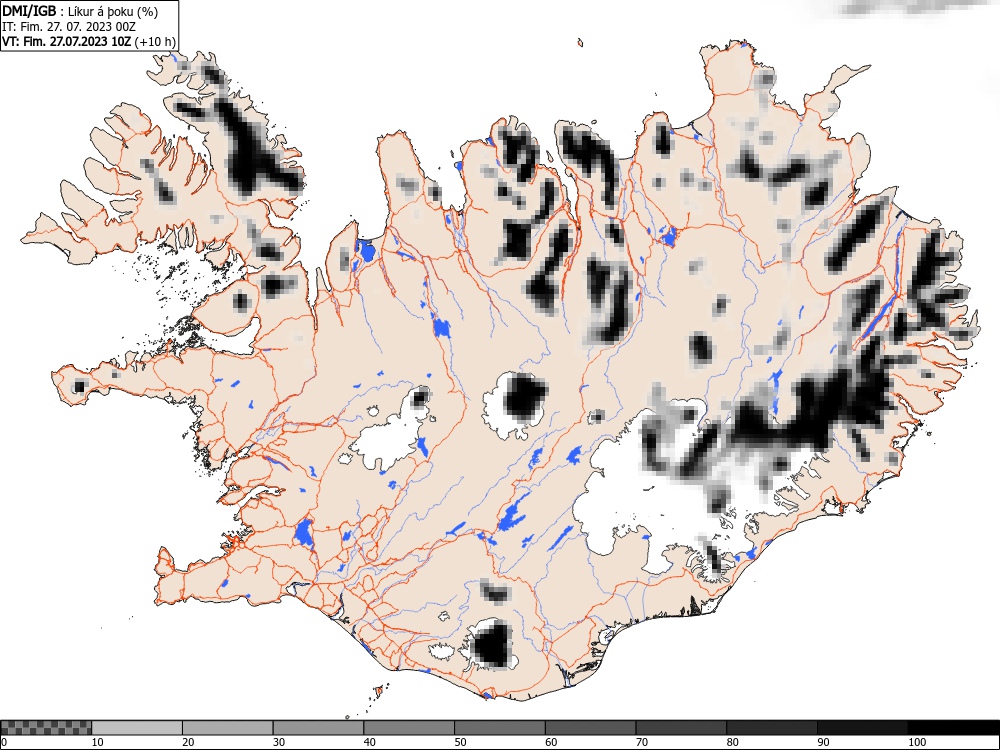This screenshot has width=1000, height=750.
Task: Click the lightest gray 10–20 scale segment
Action: pyautogui.click(x=137, y=728)
